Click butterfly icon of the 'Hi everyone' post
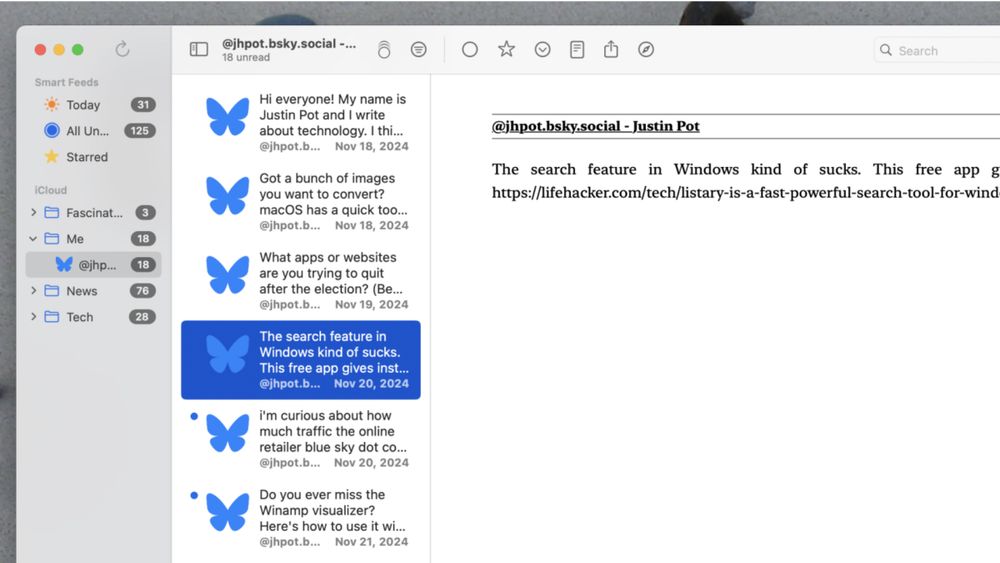 click(228, 116)
